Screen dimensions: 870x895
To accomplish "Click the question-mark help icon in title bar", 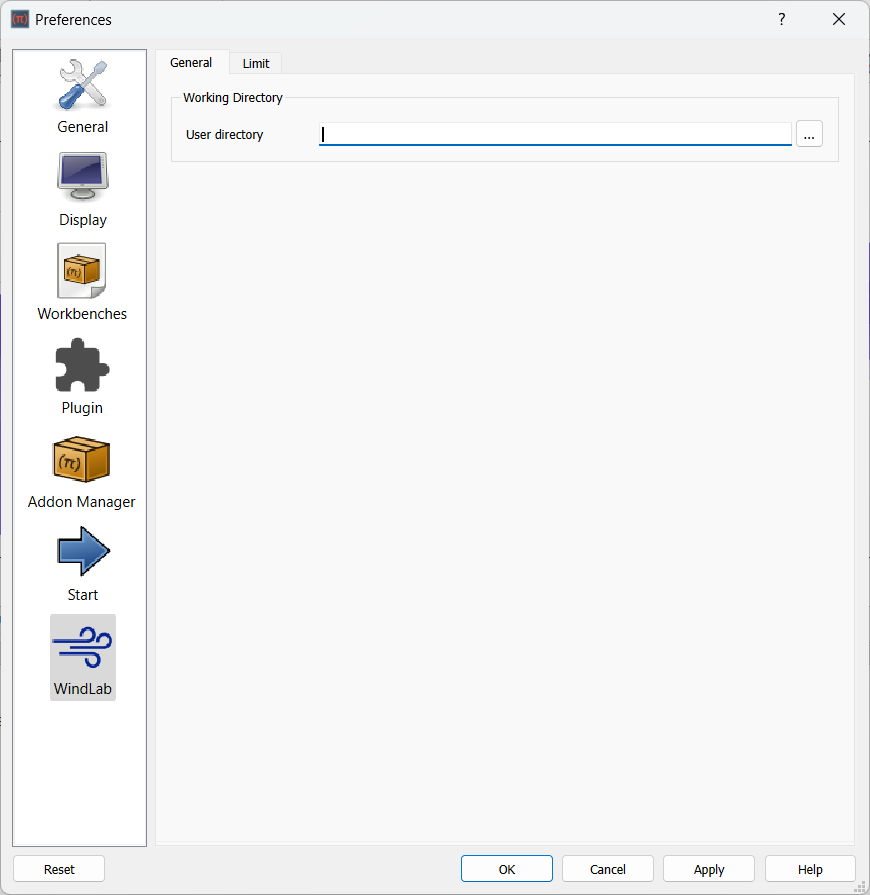I will 781,19.
